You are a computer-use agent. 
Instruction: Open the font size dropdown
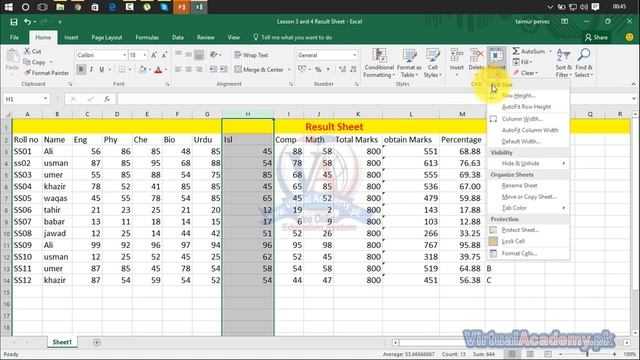144,55
